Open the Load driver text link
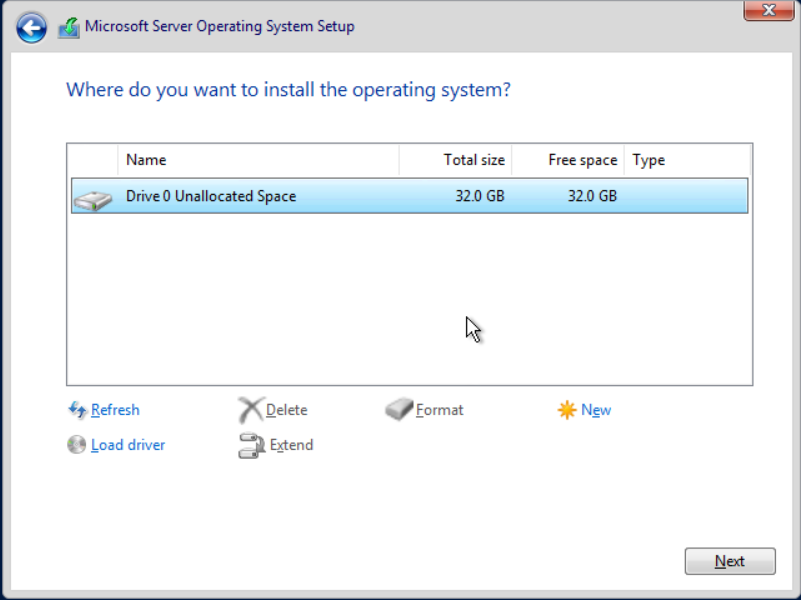The height and width of the screenshot is (600, 801). point(128,445)
